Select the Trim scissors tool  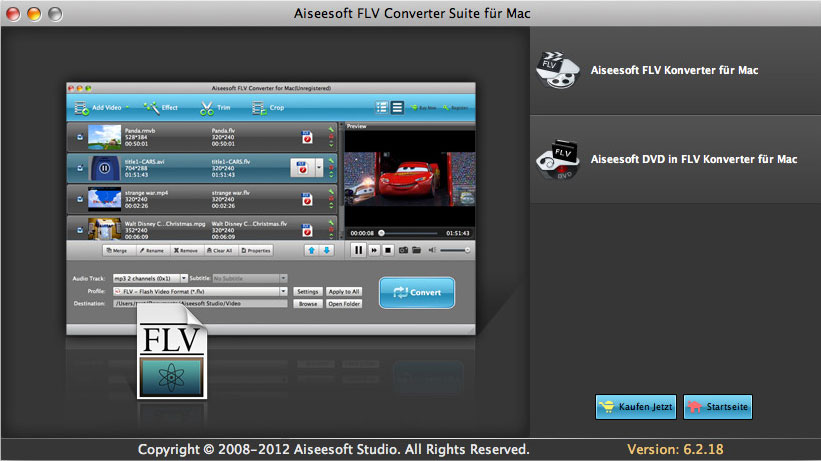[x=206, y=107]
